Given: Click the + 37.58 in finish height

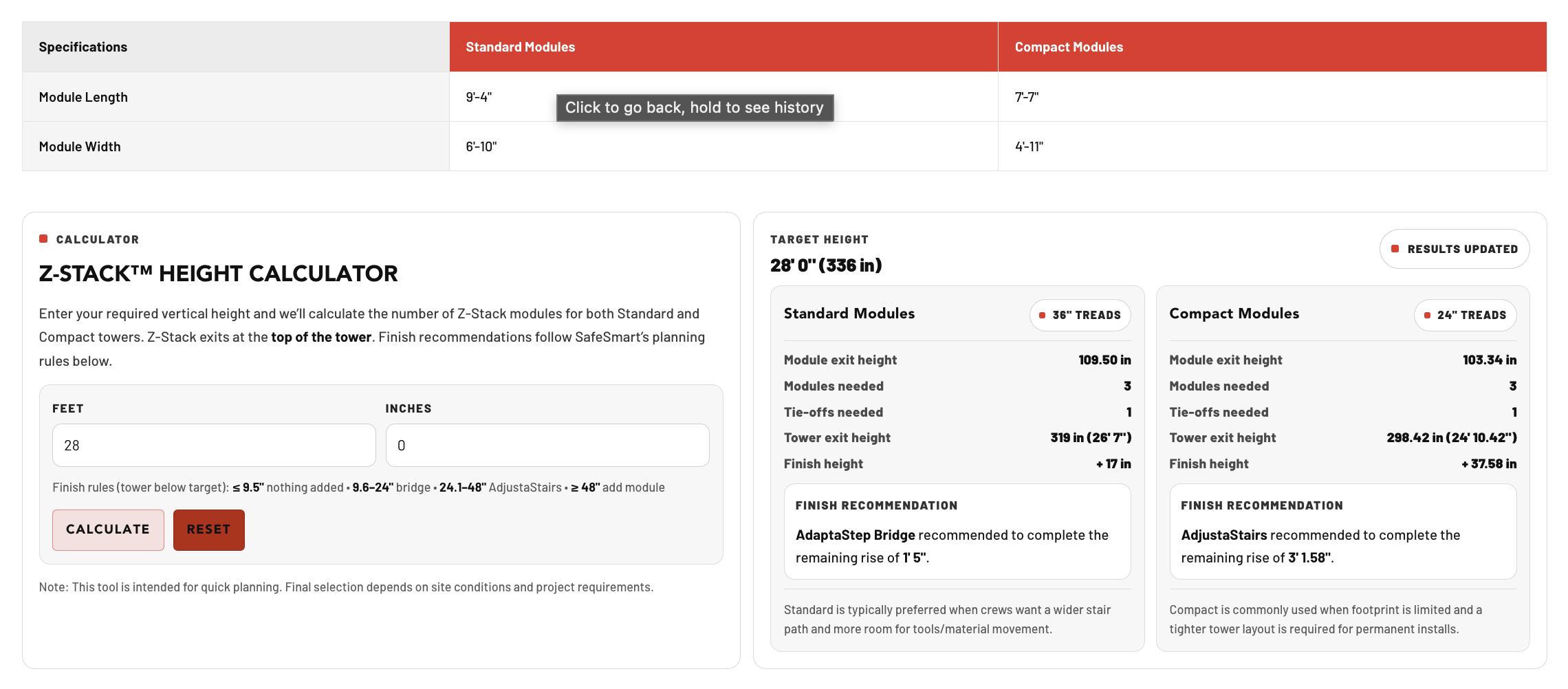Looking at the screenshot, I should (x=1489, y=463).
